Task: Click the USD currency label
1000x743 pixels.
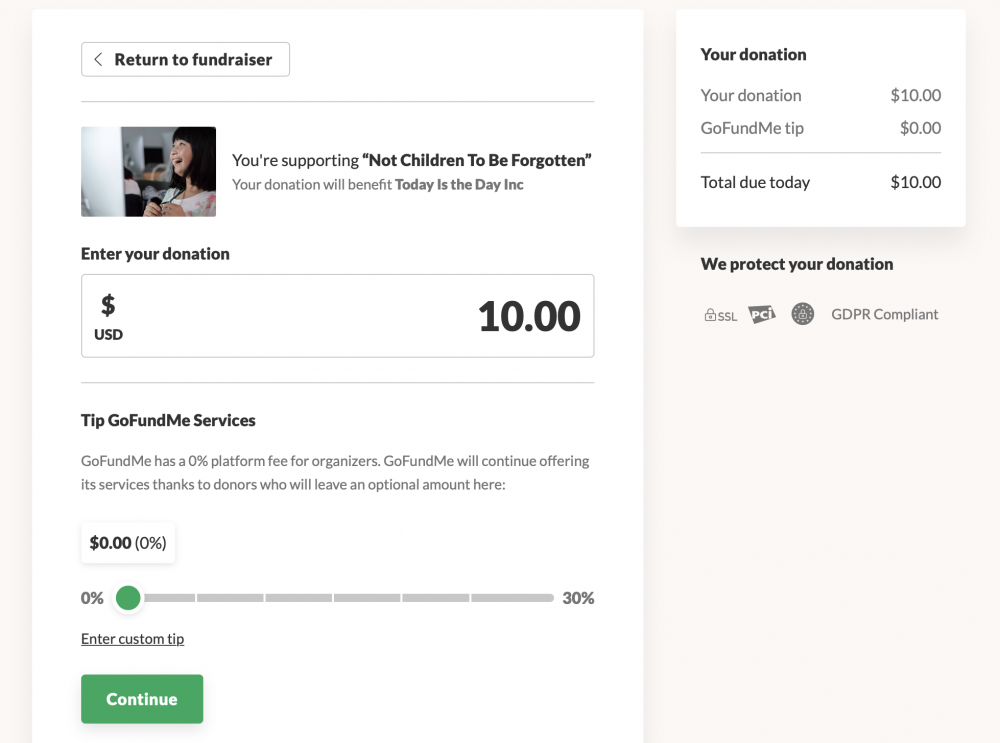Action: point(108,335)
